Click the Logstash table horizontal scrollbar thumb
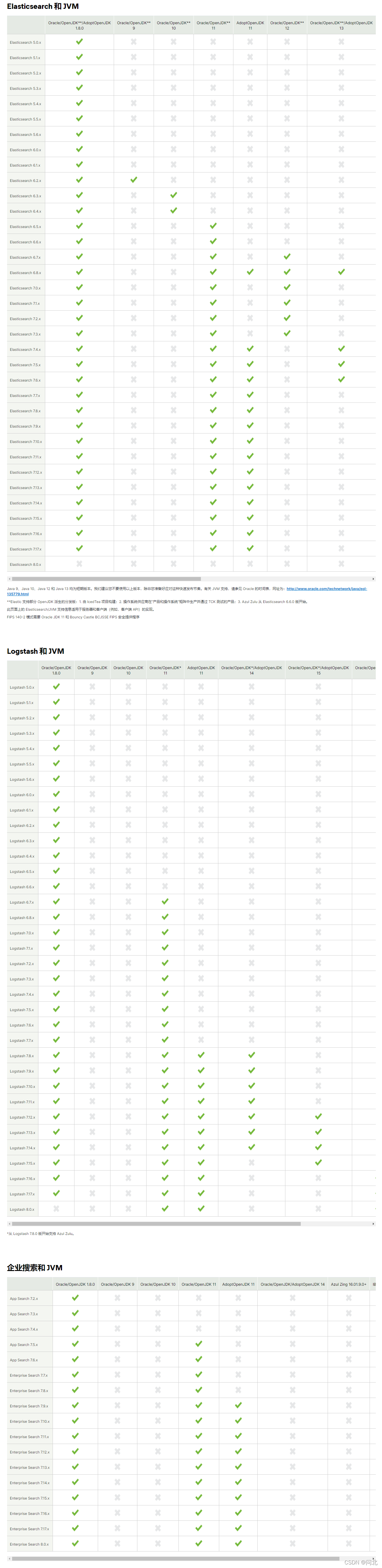The width and height of the screenshot is (382, 1568). click(156, 1223)
